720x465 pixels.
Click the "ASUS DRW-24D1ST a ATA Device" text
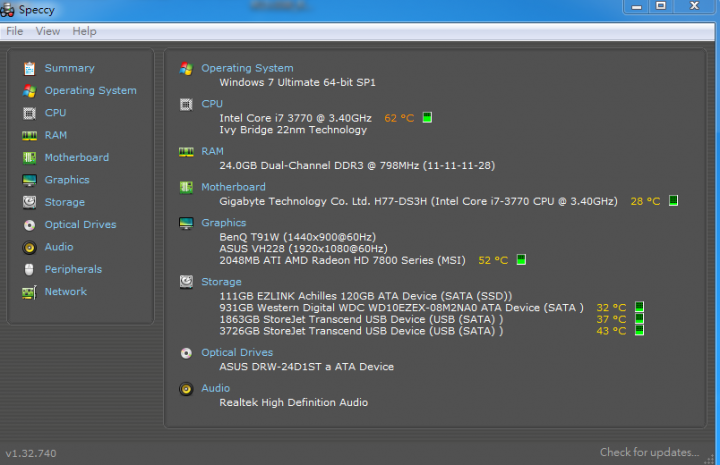[306, 367]
